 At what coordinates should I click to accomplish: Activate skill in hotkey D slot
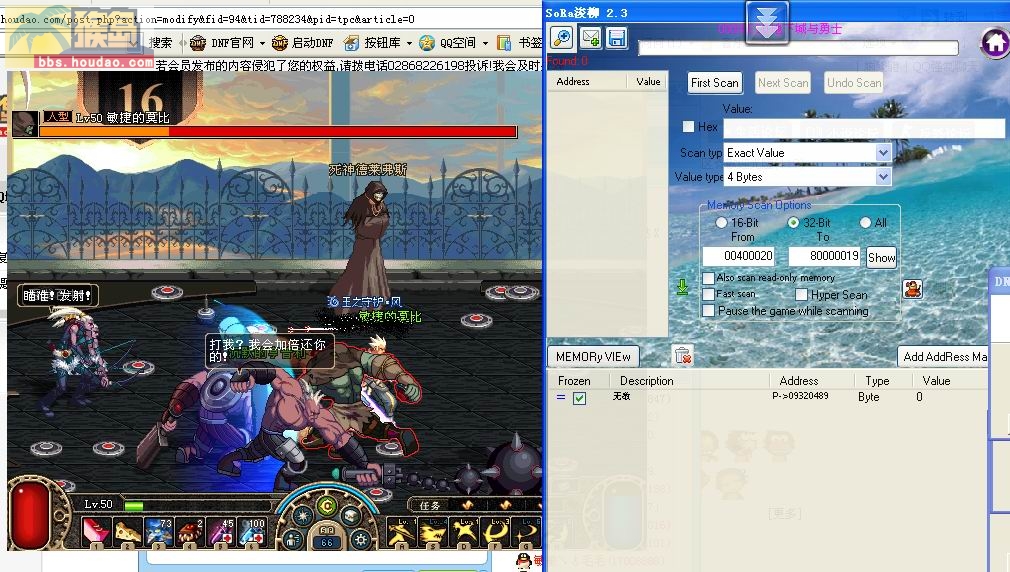[x=465, y=533]
